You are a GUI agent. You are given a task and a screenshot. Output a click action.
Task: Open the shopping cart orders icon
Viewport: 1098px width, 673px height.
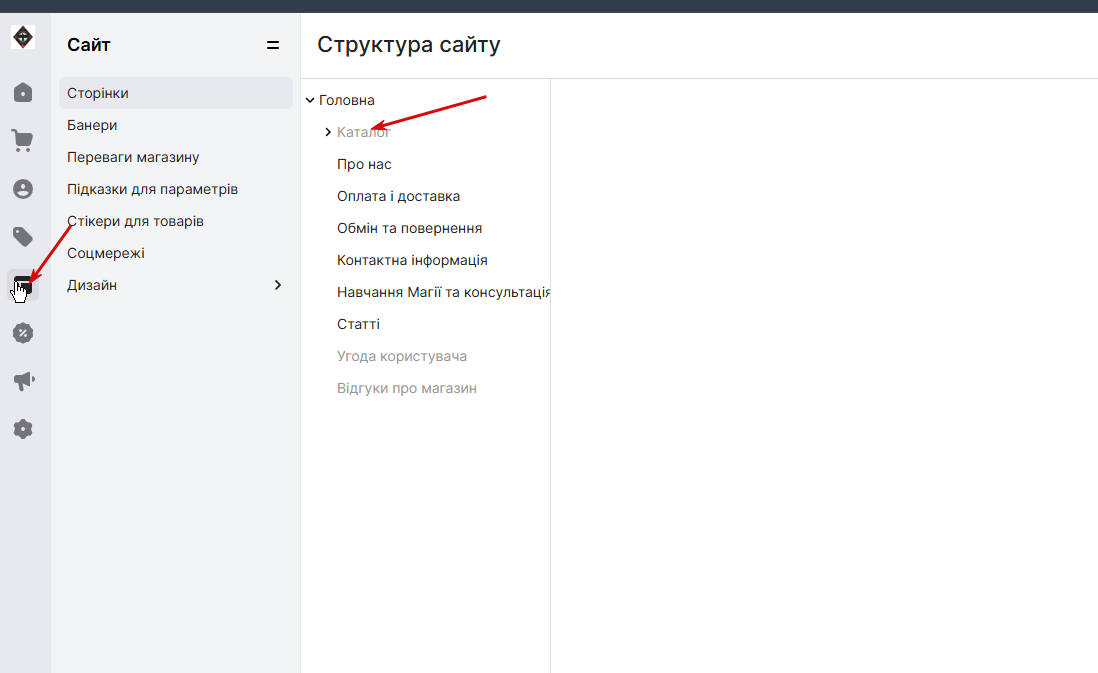tap(23, 141)
